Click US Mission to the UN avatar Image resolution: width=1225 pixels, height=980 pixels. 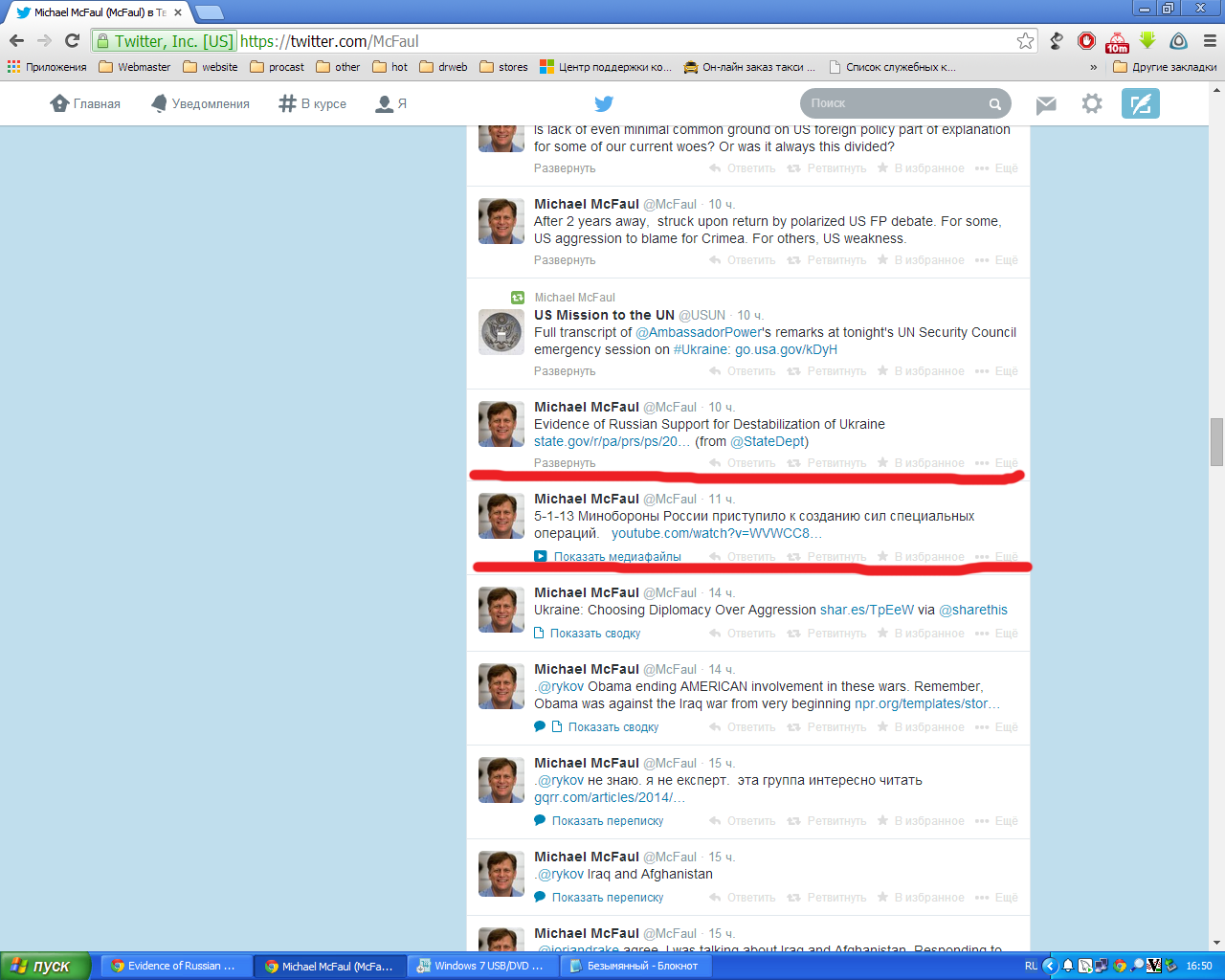501,332
